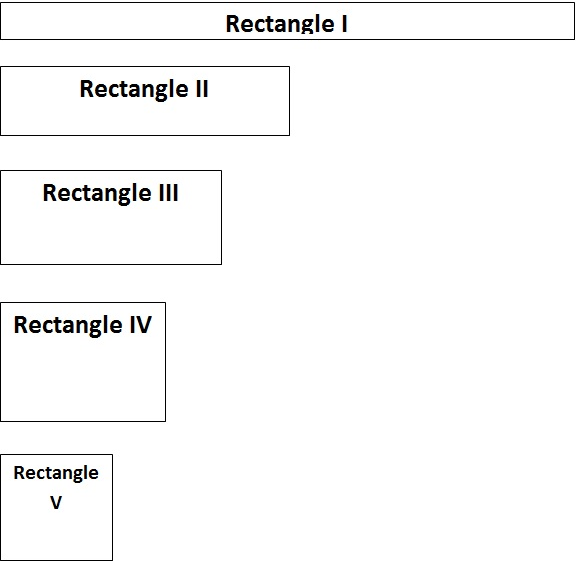Click empty area below Rectangle II label

click(x=145, y=119)
